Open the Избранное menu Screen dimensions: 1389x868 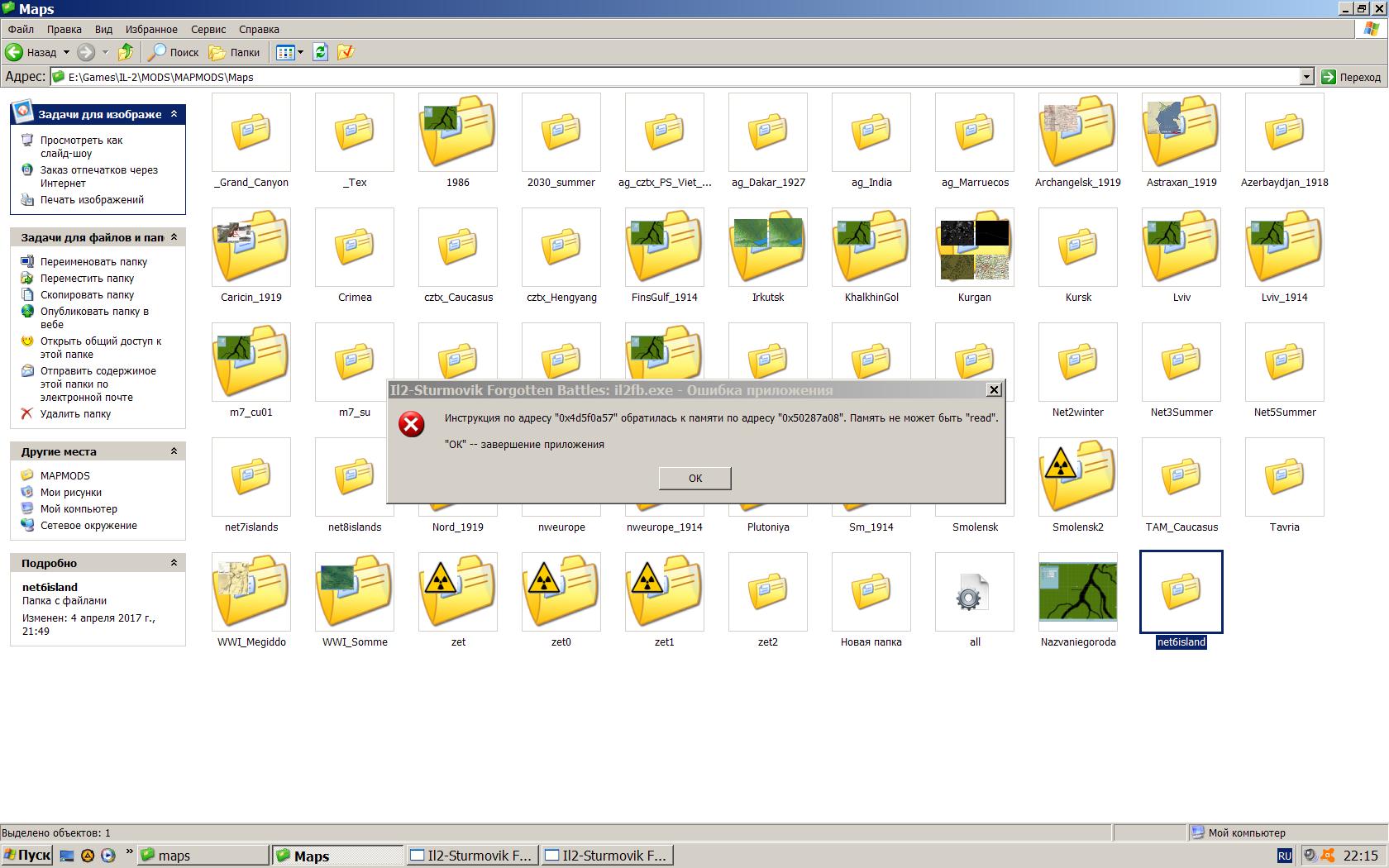[151, 29]
